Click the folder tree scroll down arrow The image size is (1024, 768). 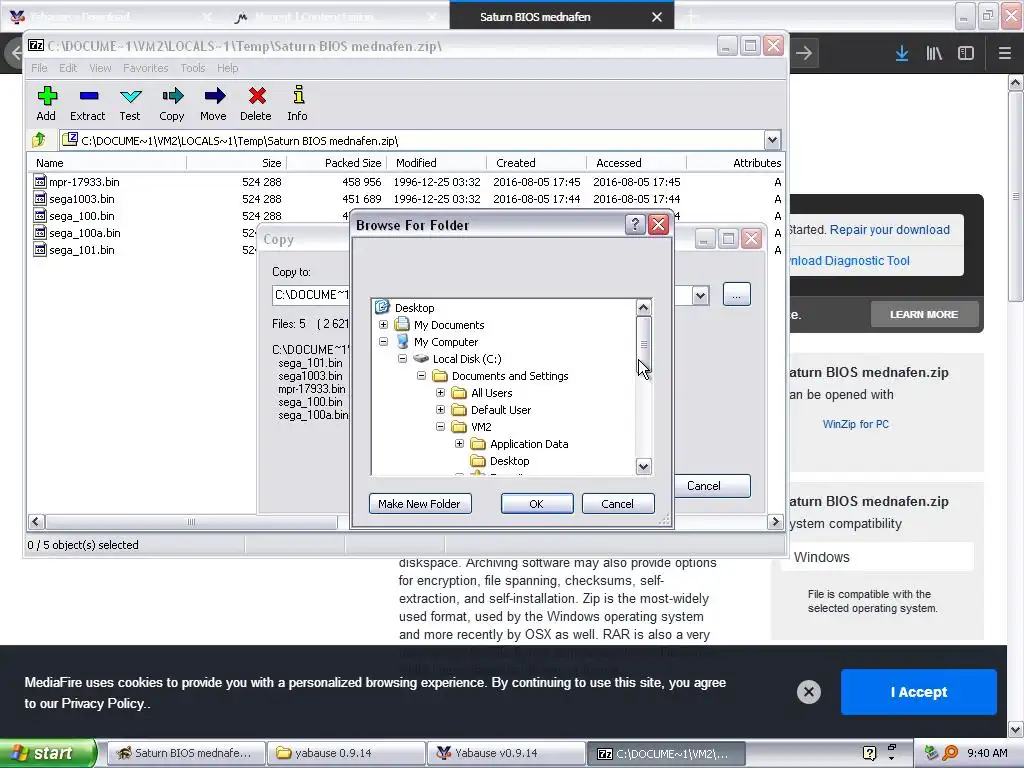643,466
